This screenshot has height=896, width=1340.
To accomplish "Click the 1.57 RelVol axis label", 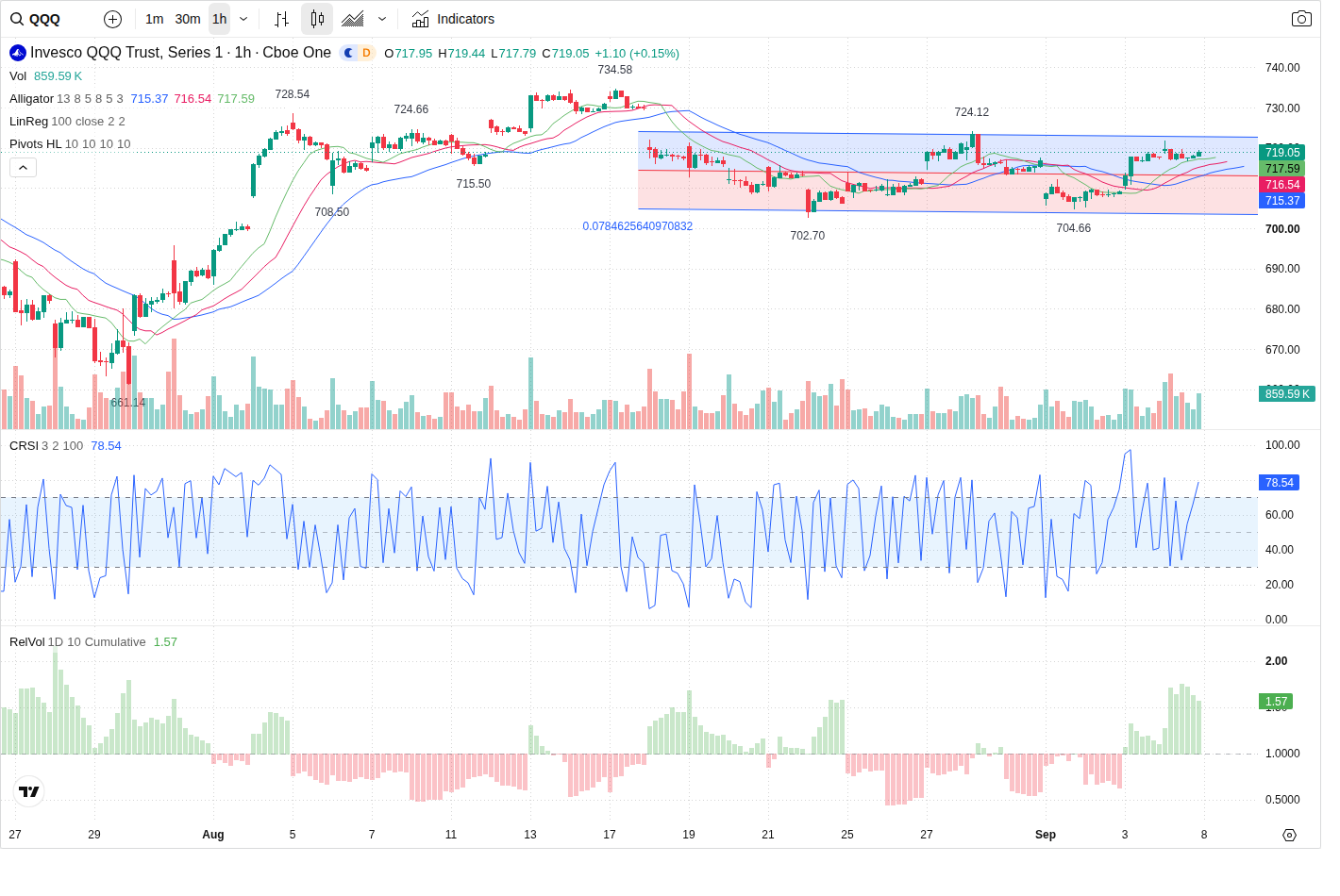I will pos(1276,702).
